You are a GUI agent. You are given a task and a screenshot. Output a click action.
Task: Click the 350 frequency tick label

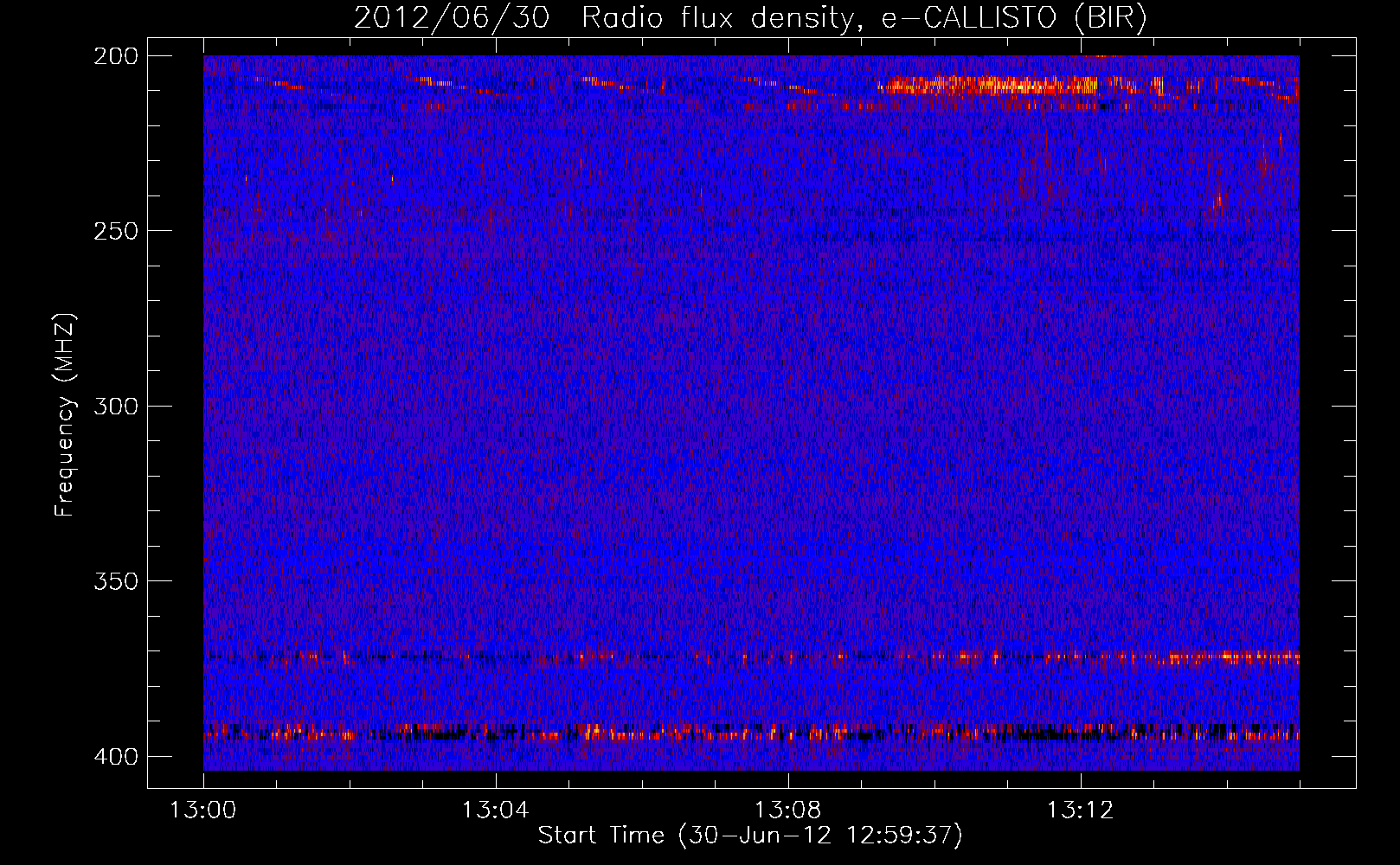116,581
